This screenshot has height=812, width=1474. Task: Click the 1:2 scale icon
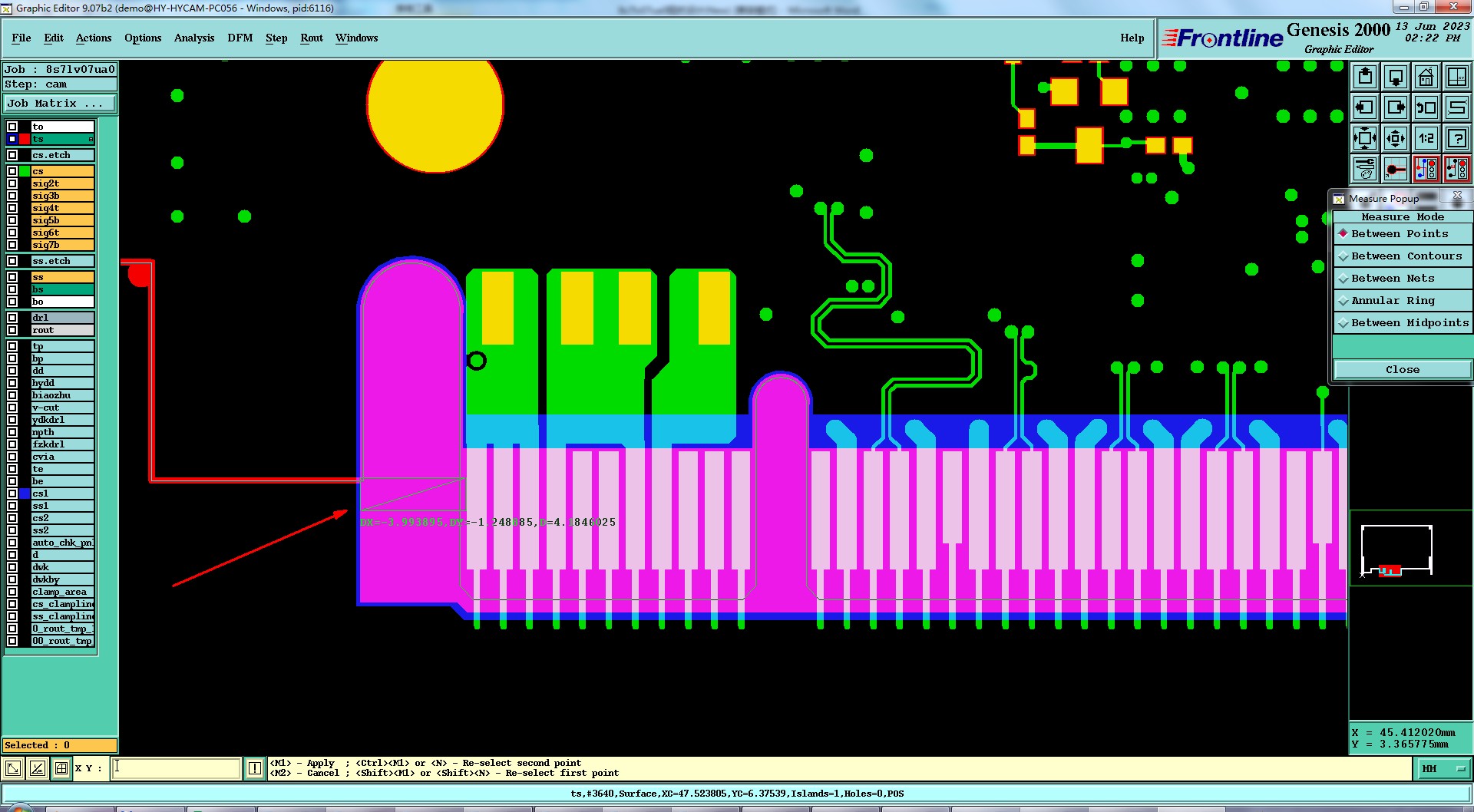1426,138
